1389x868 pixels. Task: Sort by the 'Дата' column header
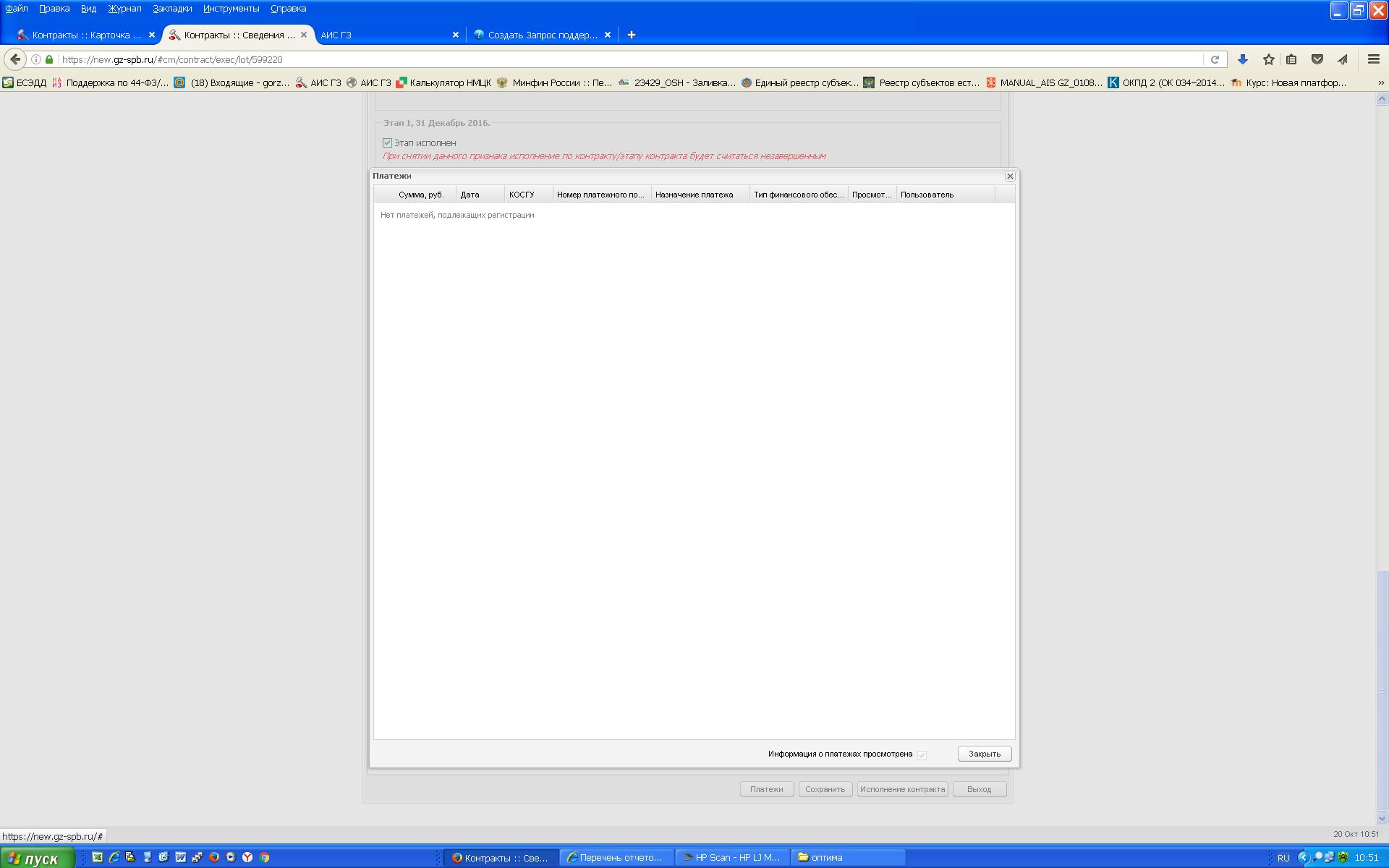(480, 195)
